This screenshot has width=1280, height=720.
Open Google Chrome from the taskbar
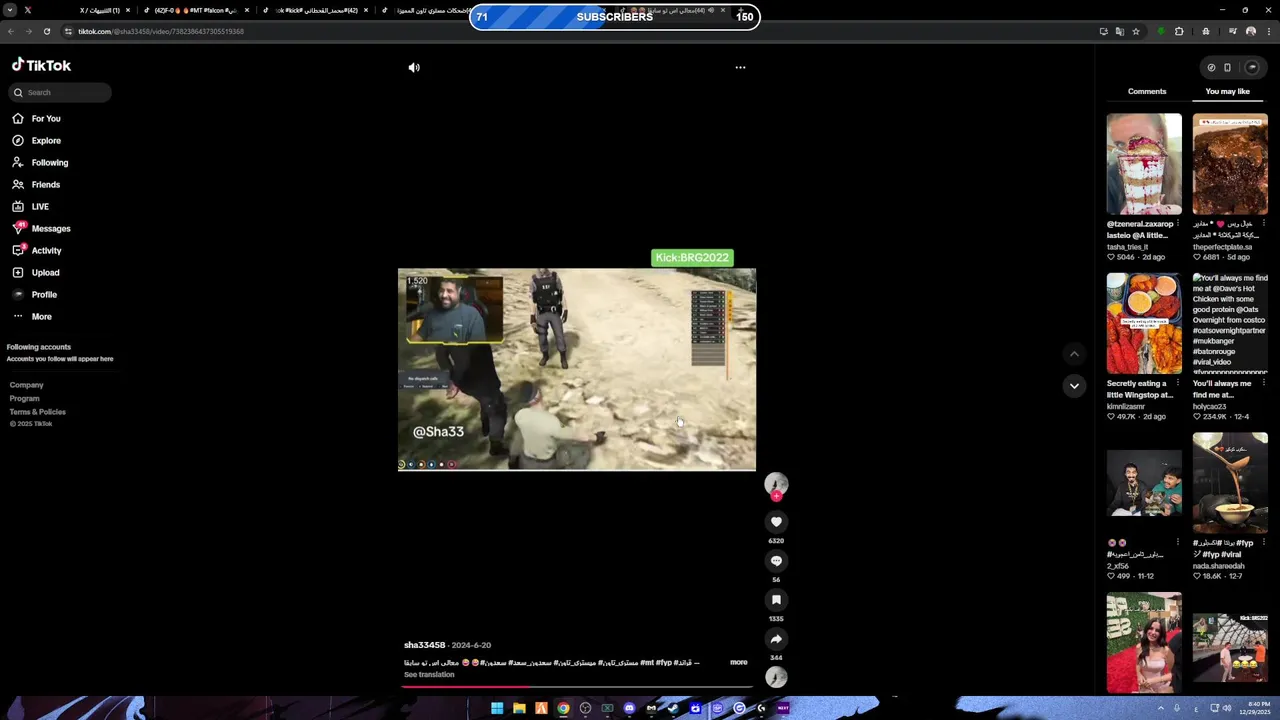pos(563,708)
